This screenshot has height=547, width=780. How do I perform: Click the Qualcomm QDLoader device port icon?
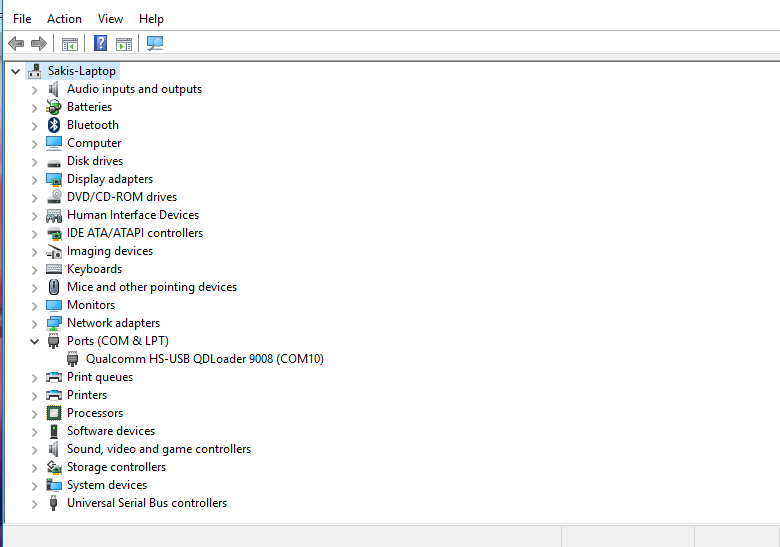pyautogui.click(x=73, y=359)
